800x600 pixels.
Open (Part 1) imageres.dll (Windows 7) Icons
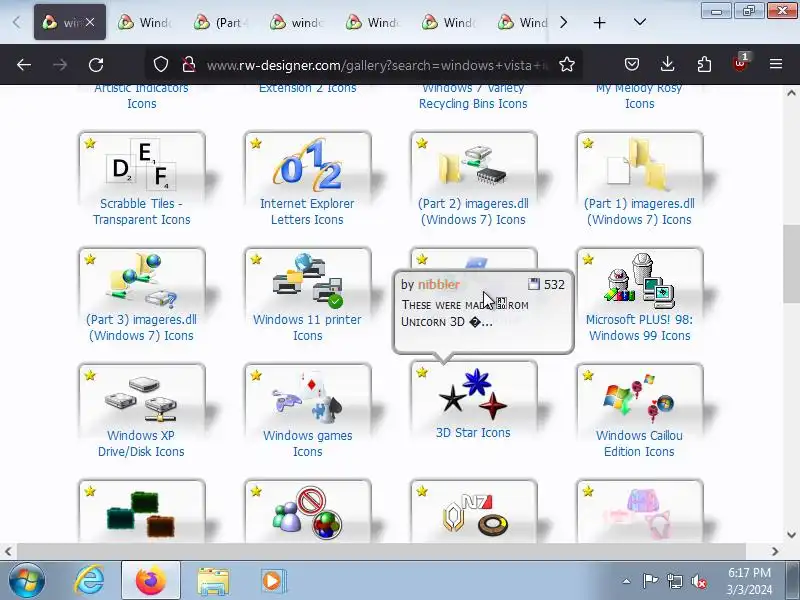tap(639, 212)
